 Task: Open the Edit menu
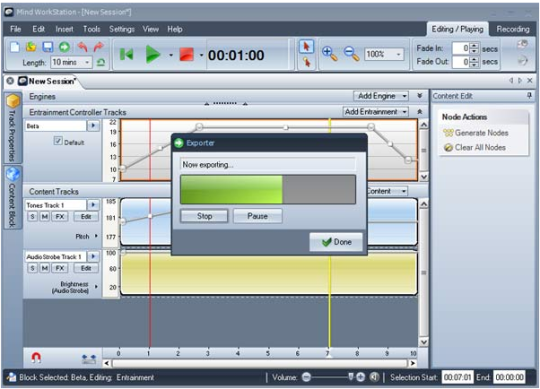tap(38, 29)
